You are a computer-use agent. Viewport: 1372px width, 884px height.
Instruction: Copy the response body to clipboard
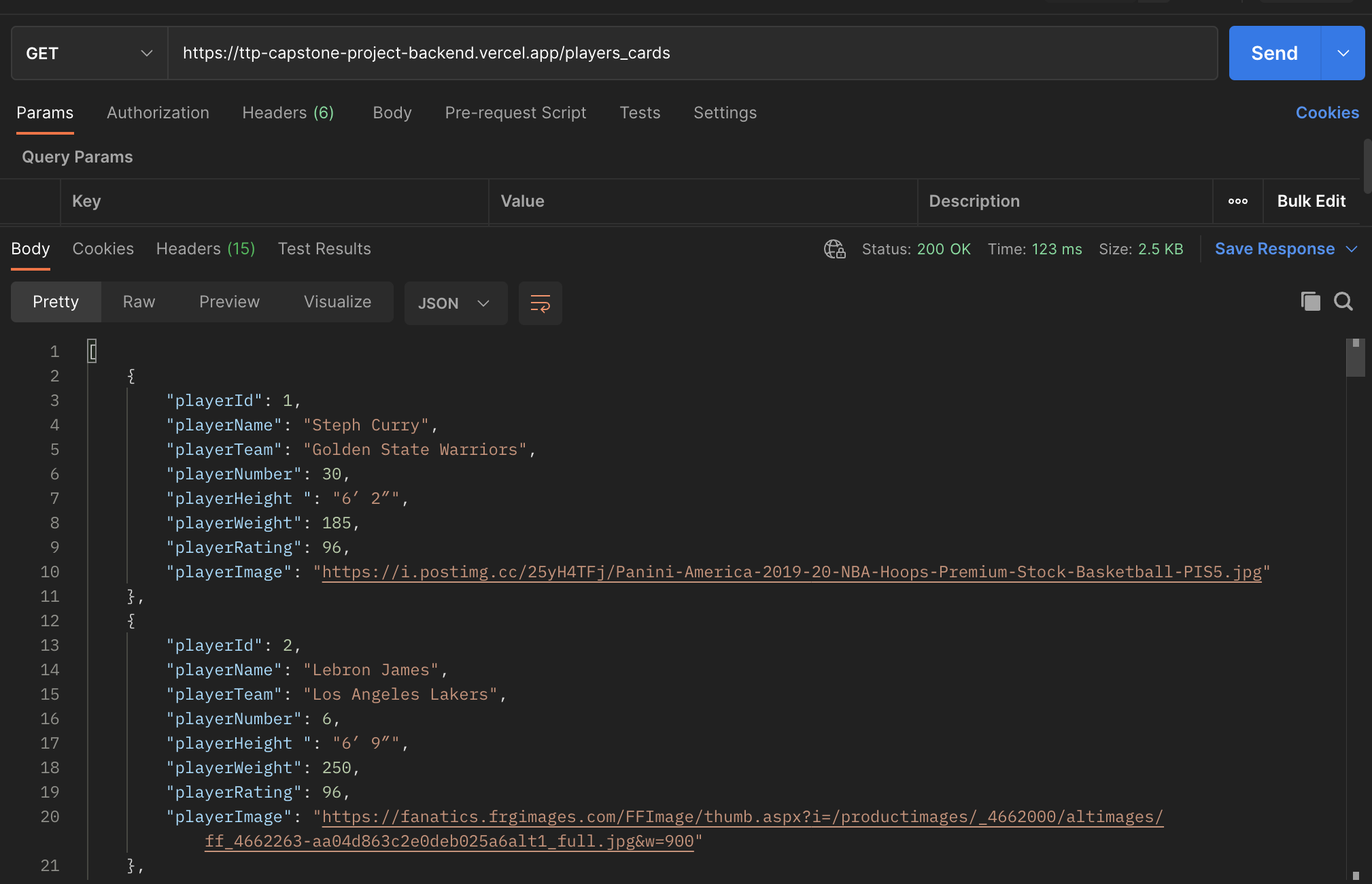pos(1309,301)
